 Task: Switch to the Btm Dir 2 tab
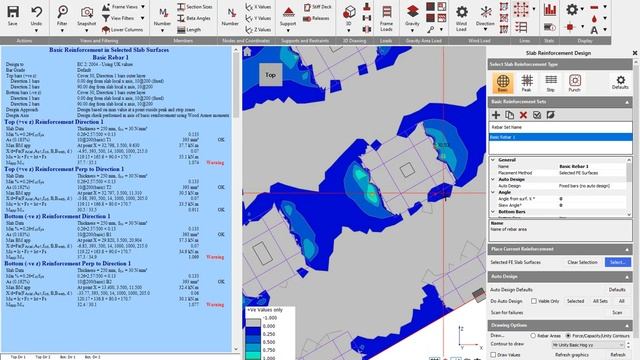(92, 357)
